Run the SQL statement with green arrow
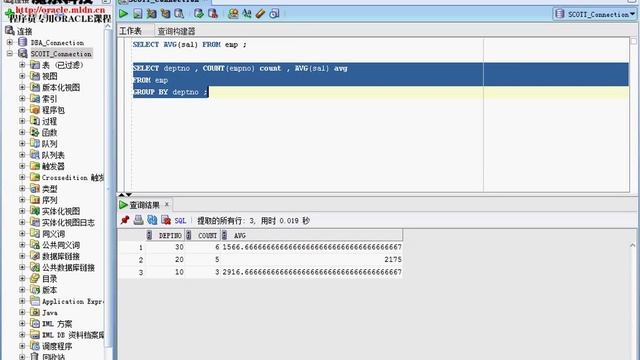 [123, 14]
